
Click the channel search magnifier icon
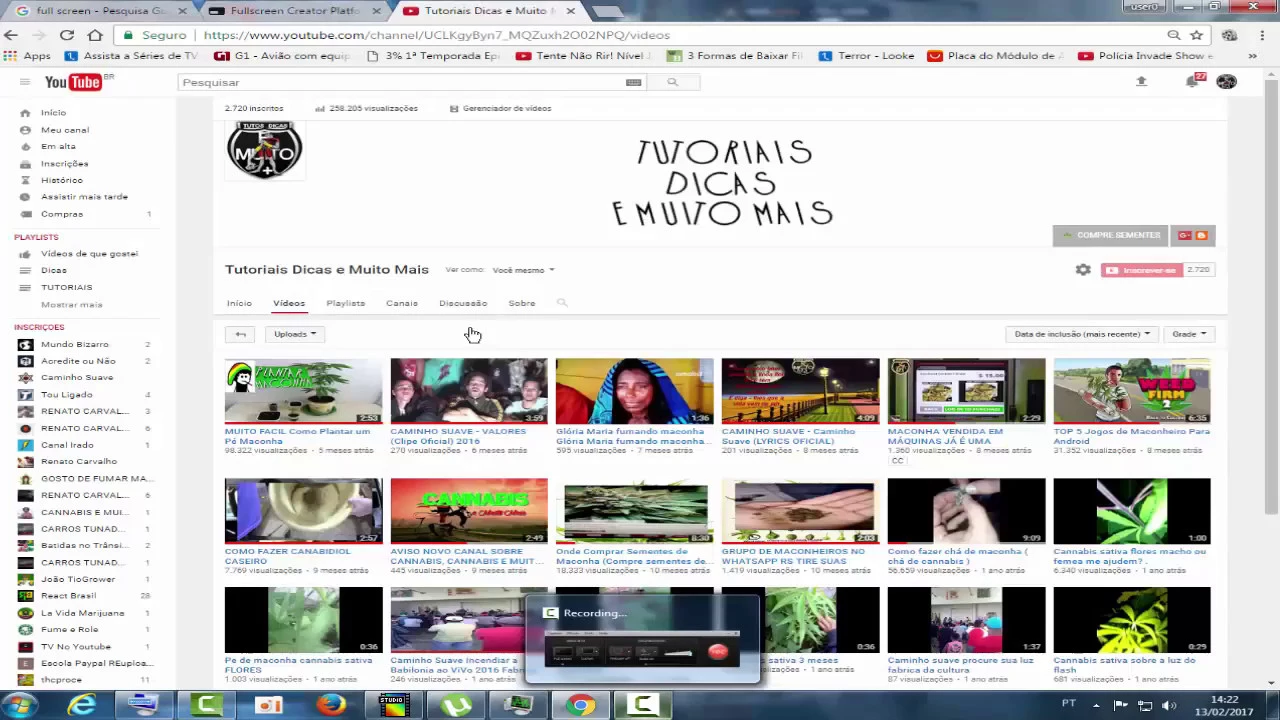point(562,303)
